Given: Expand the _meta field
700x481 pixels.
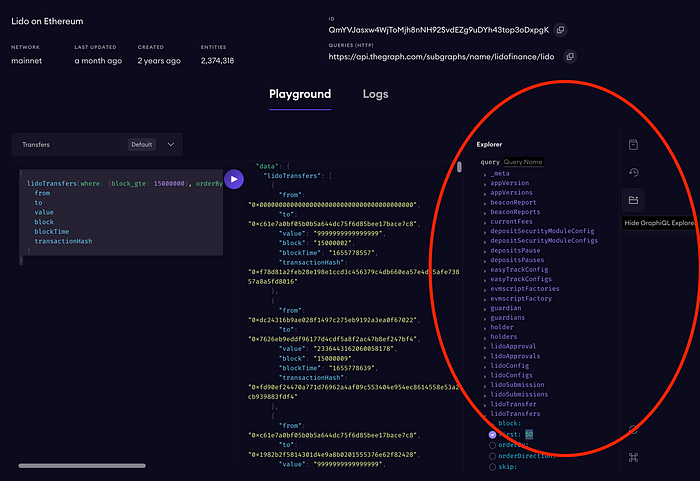Looking at the screenshot, I should [x=485, y=175].
